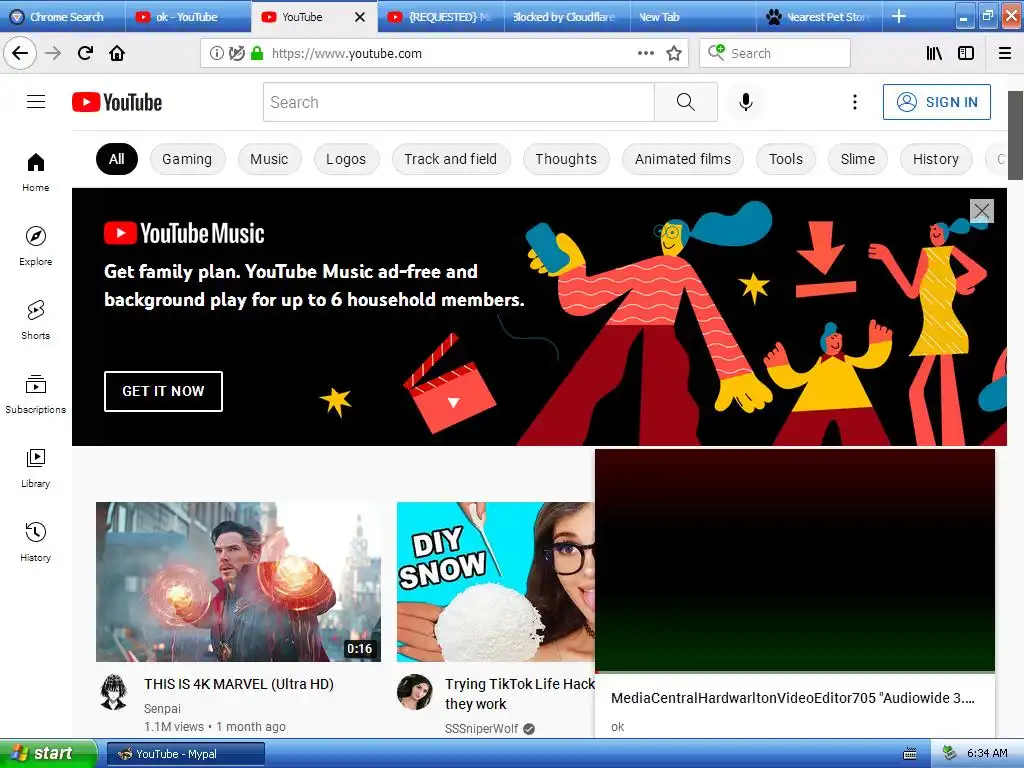Open History in the YouTube sidebar
The height and width of the screenshot is (768, 1024).
click(36, 542)
